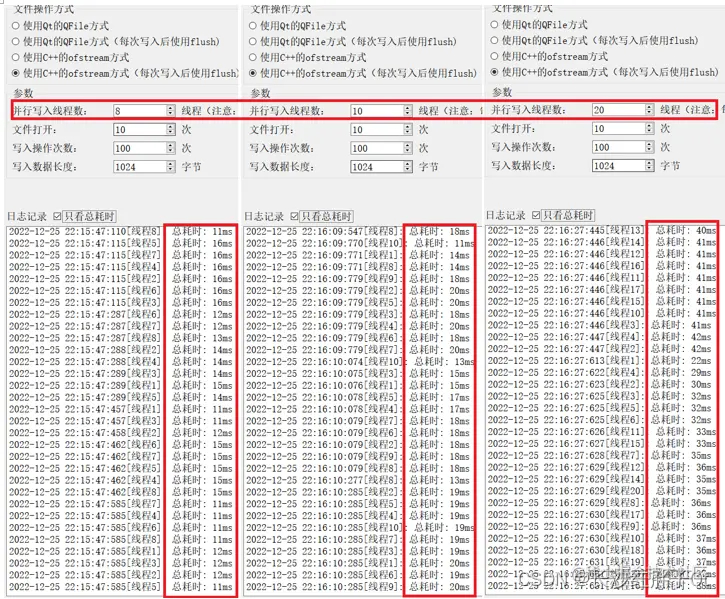Toggle 只看总耗时 checkbox in the 10-thread panel
Screen dimensions: 725x599
point(295,216)
